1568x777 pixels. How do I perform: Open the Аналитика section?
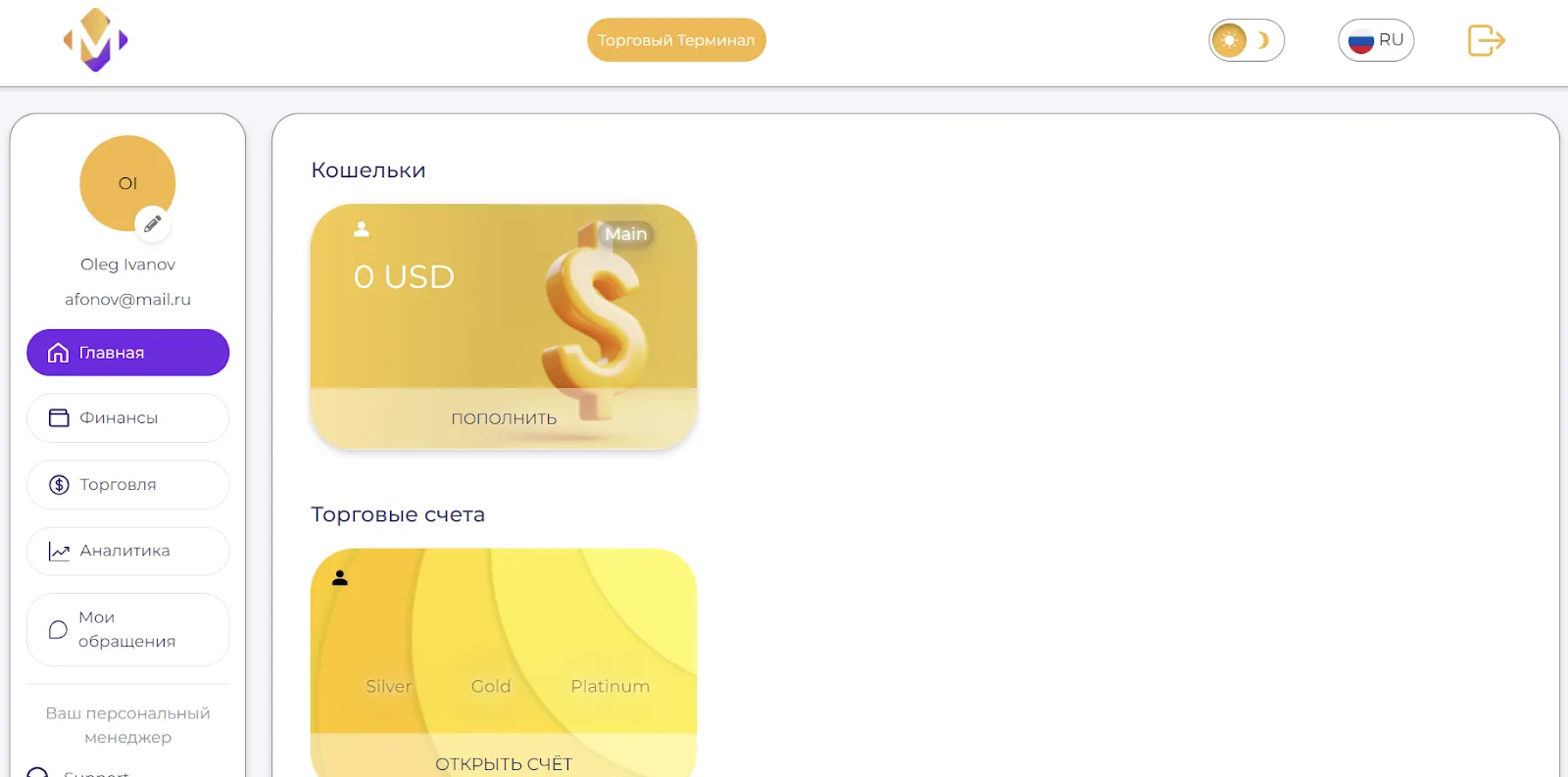128,552
